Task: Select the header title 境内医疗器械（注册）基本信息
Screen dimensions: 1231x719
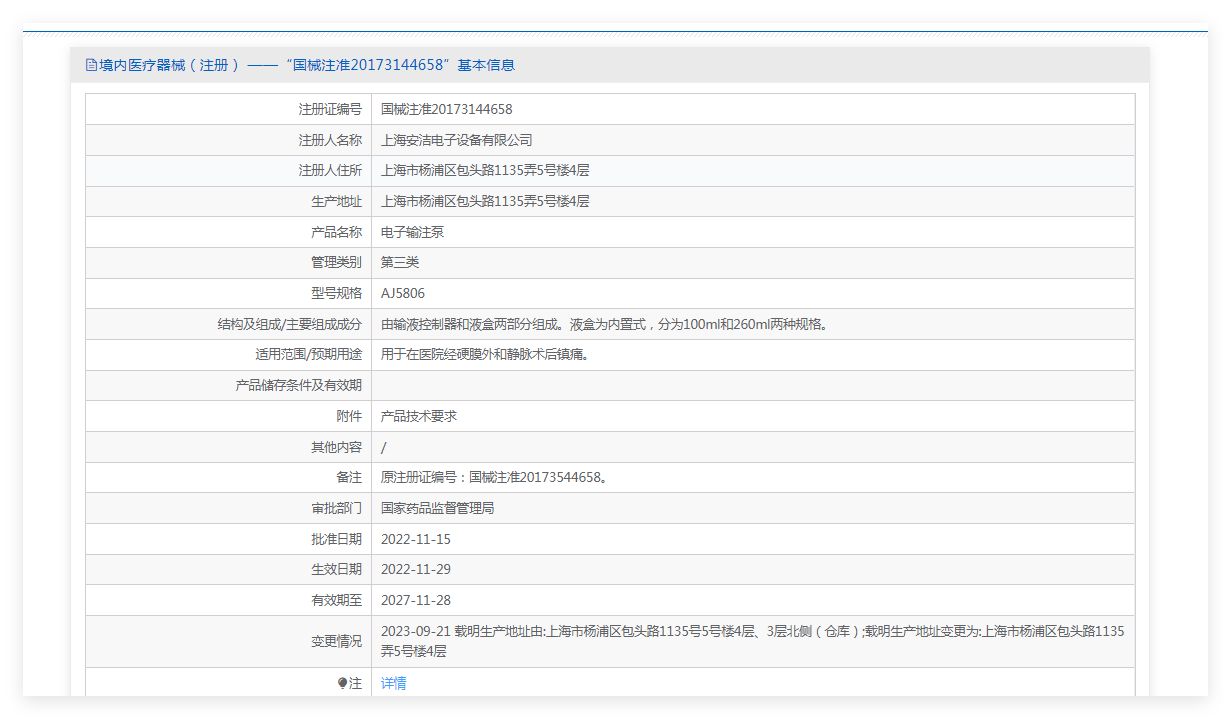Action: 307,65
